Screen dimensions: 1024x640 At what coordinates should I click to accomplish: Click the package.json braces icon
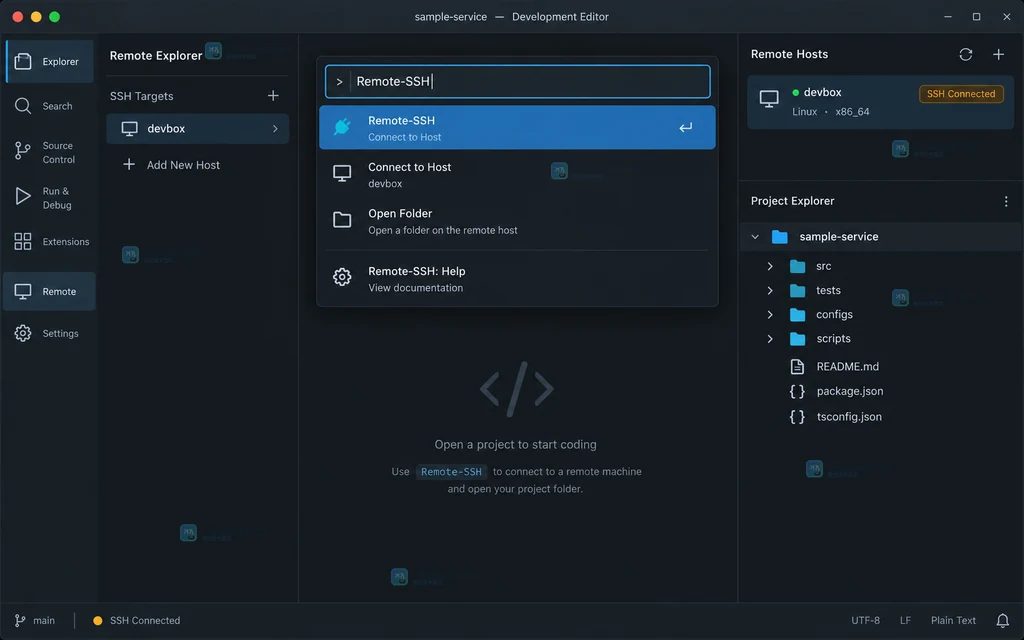[797, 391]
